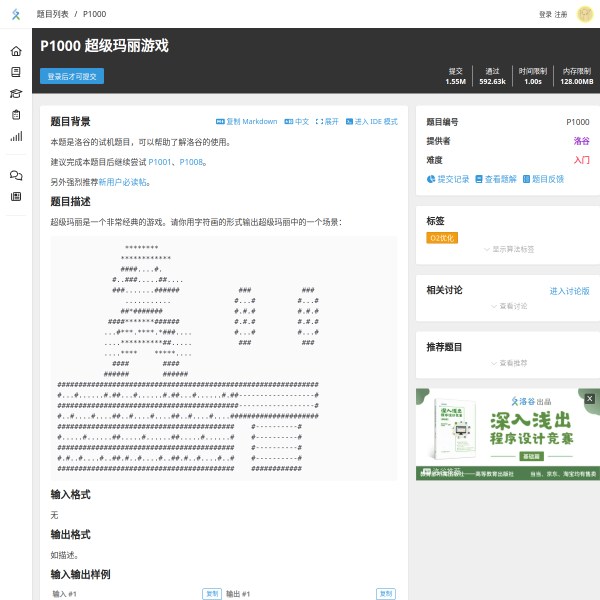Click the user avatar in top right
The height and width of the screenshot is (600, 600).
(585, 14)
